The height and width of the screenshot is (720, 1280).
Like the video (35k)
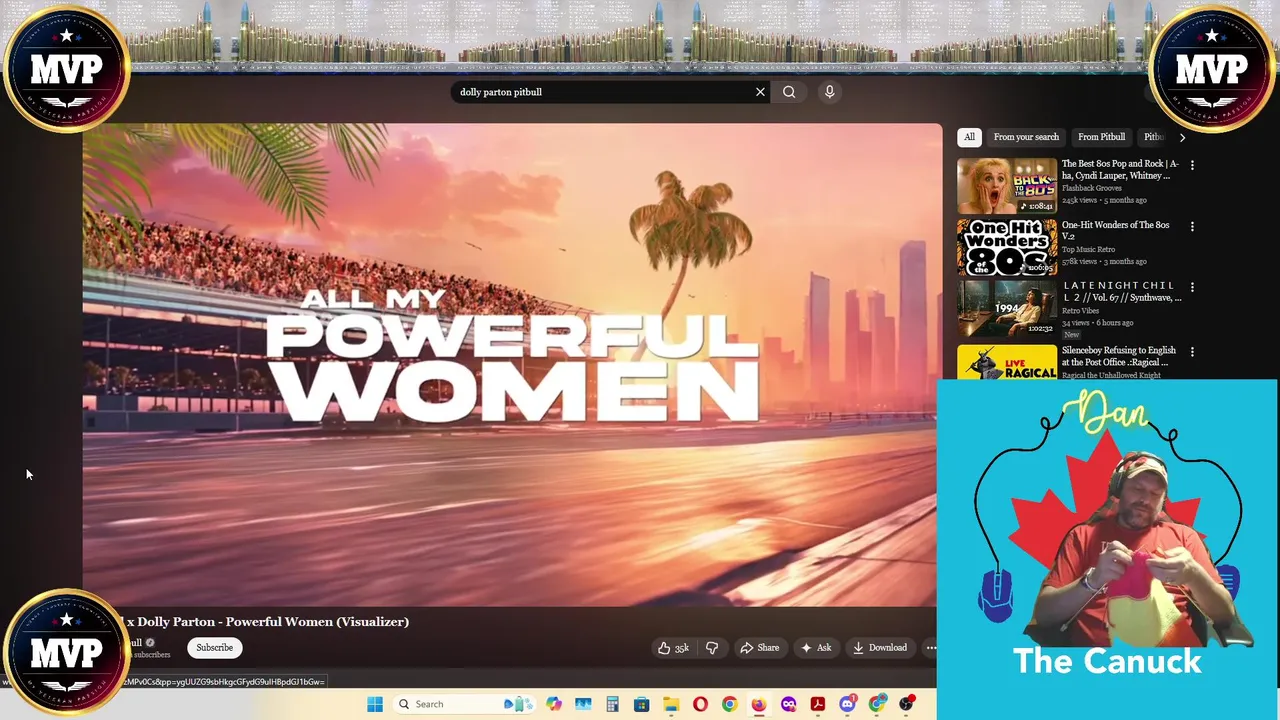point(673,648)
